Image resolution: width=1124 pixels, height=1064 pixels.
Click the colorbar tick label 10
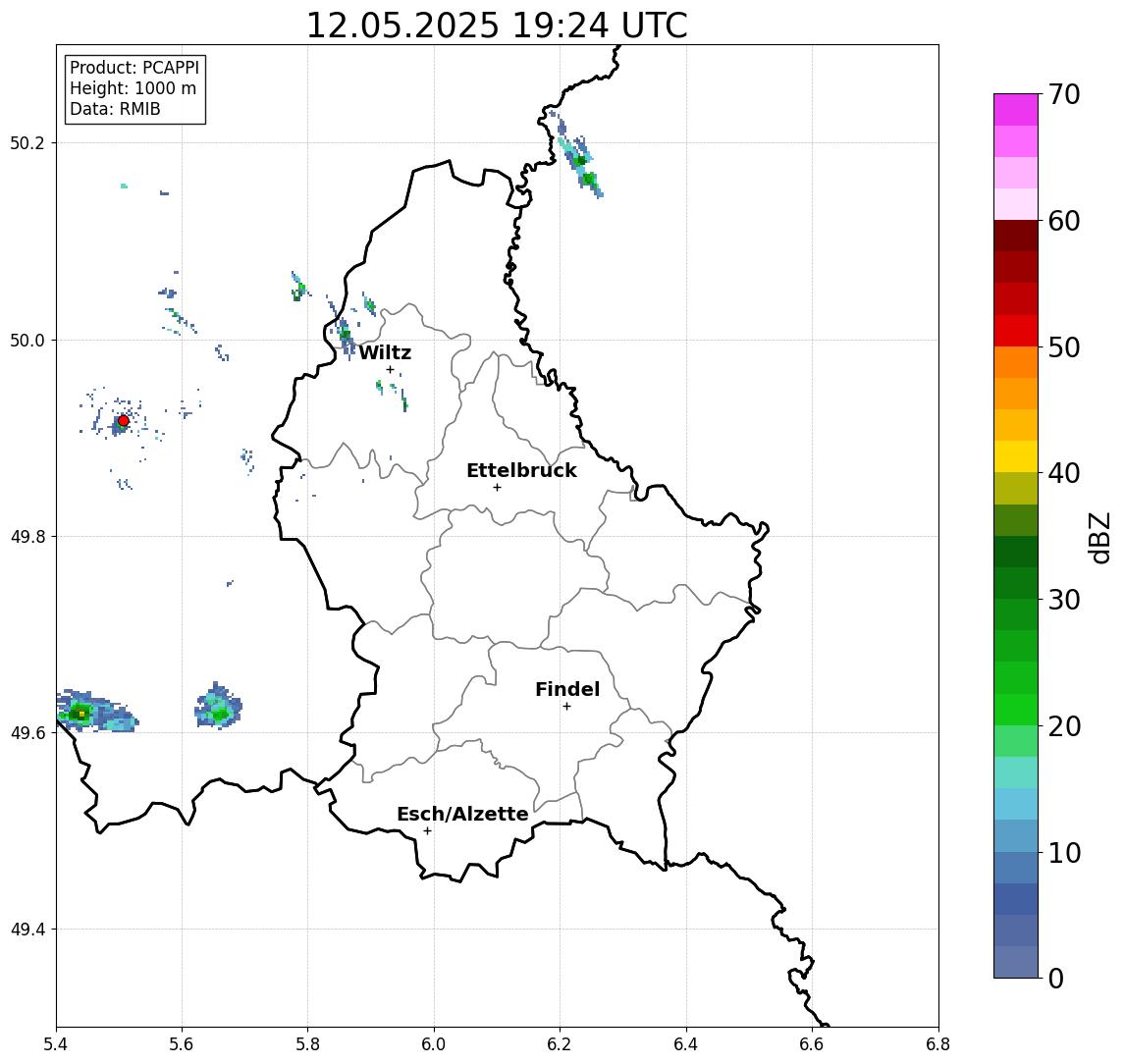[1064, 853]
